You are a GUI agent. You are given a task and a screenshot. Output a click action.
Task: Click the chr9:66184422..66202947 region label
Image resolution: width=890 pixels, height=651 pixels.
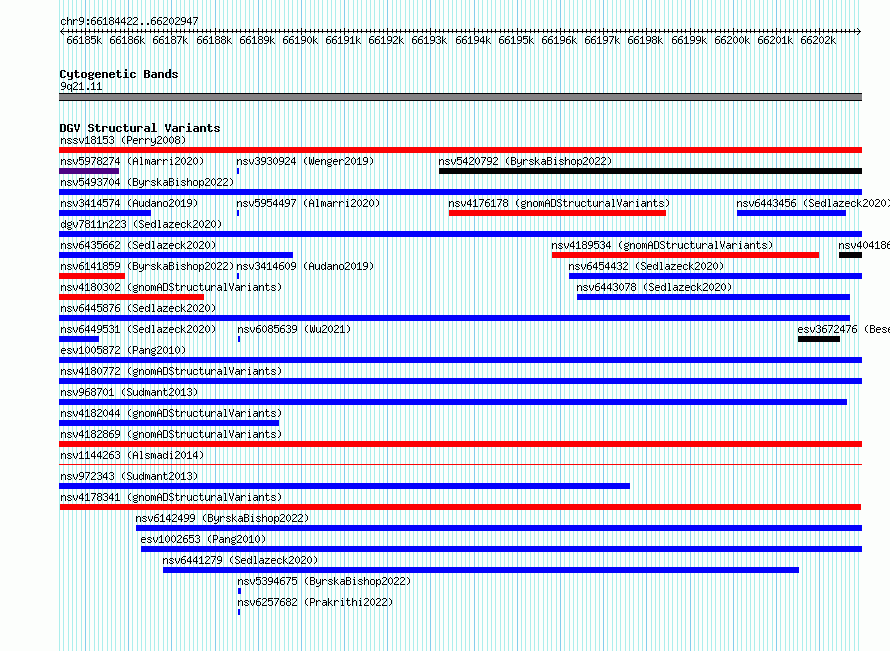[x=129, y=21]
